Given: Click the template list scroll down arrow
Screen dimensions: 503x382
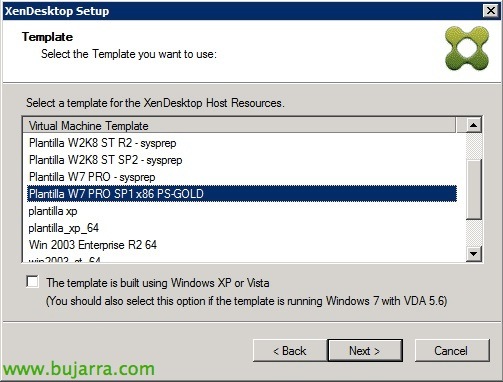Looking at the screenshot, I should coord(473,254).
